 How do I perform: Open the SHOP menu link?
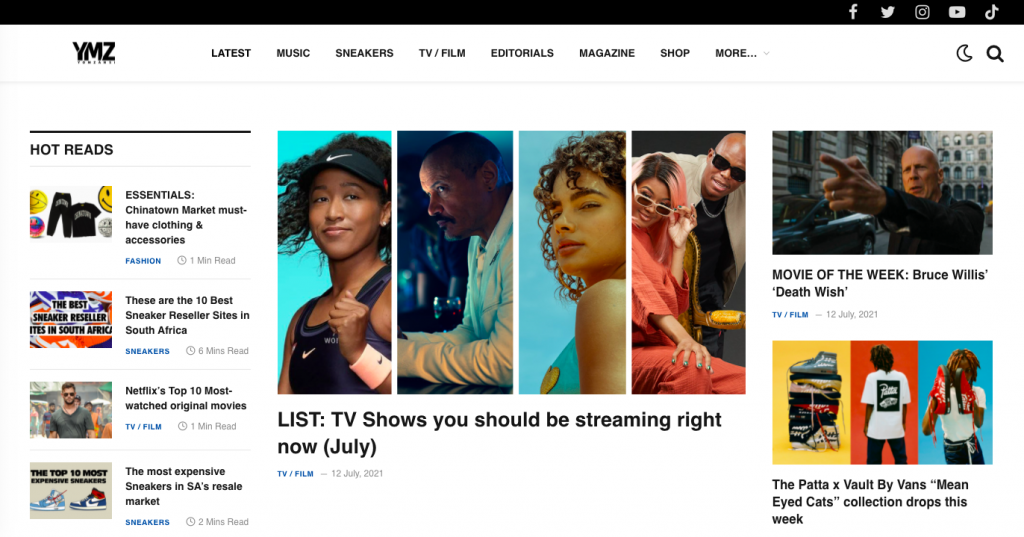coord(675,53)
